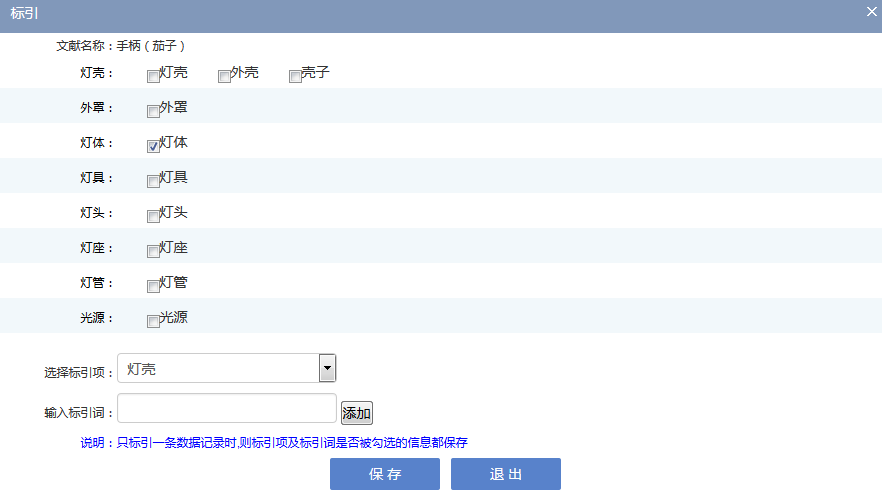Open the 选择标引项 dropdown showing 灯壳

226,369
